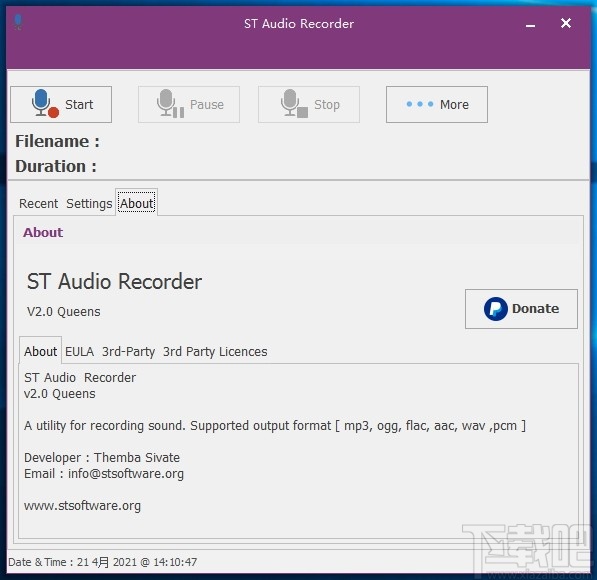Select the inner About sub-tab

(40, 351)
